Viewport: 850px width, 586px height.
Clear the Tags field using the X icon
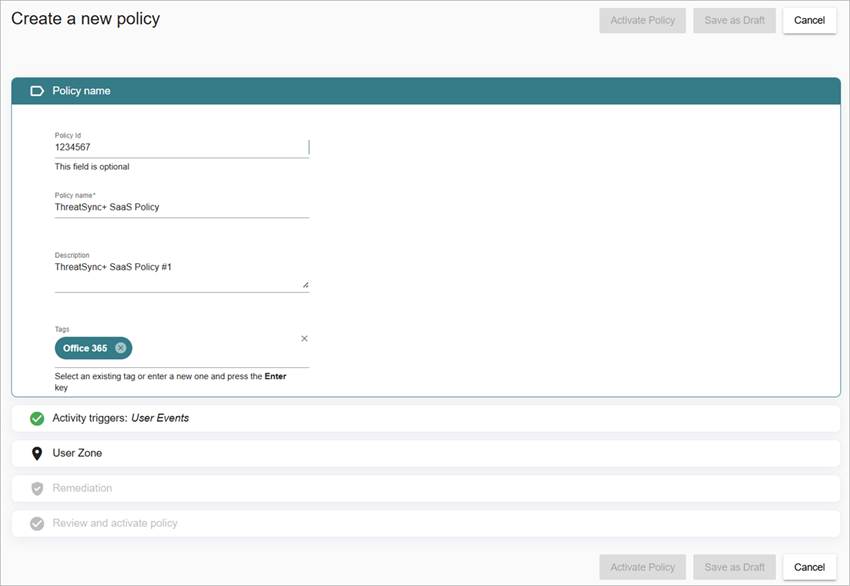(304, 338)
